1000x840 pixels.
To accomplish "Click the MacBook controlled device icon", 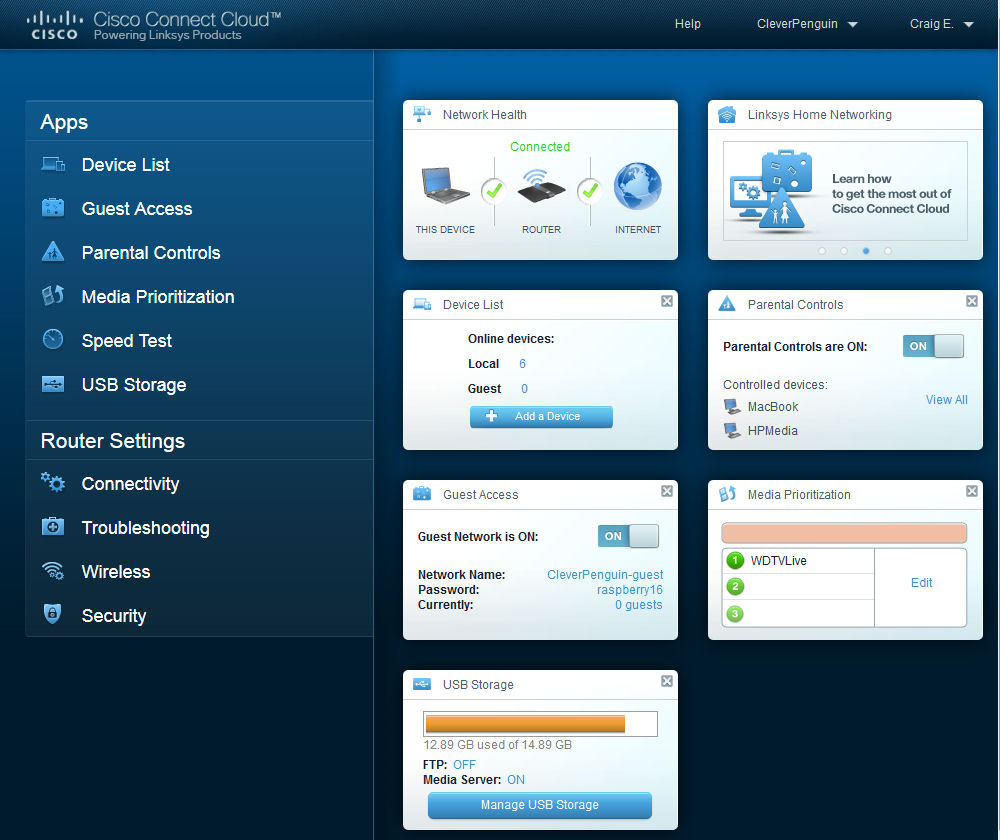I will pyautogui.click(x=732, y=406).
